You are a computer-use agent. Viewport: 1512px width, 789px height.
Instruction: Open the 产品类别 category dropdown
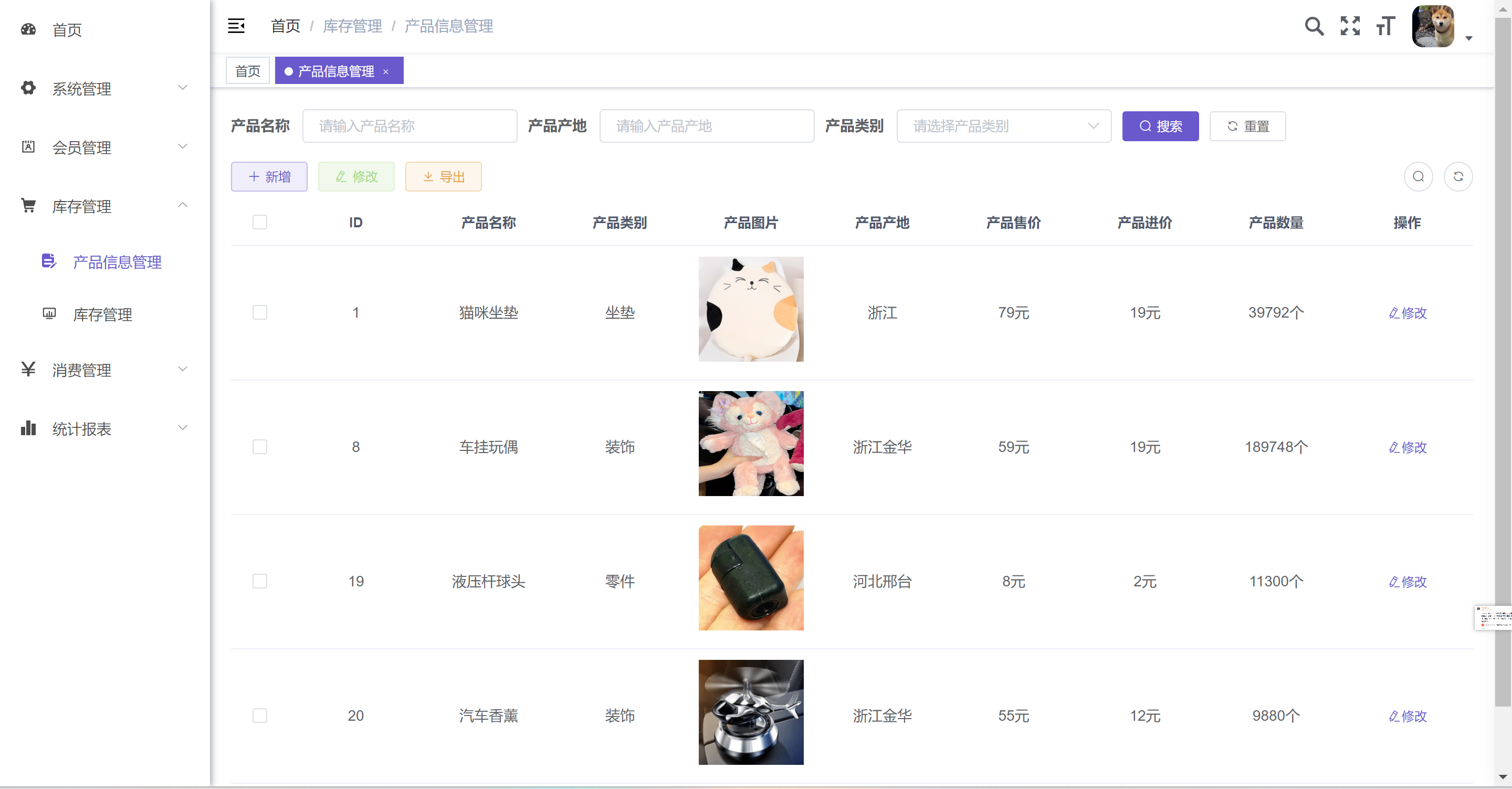tap(1004, 126)
